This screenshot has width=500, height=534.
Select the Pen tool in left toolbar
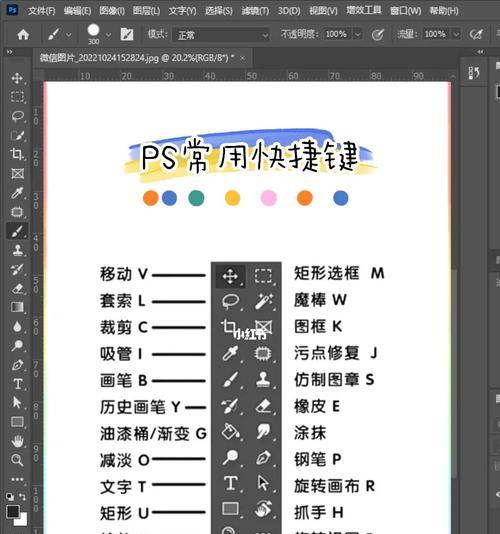[17, 365]
